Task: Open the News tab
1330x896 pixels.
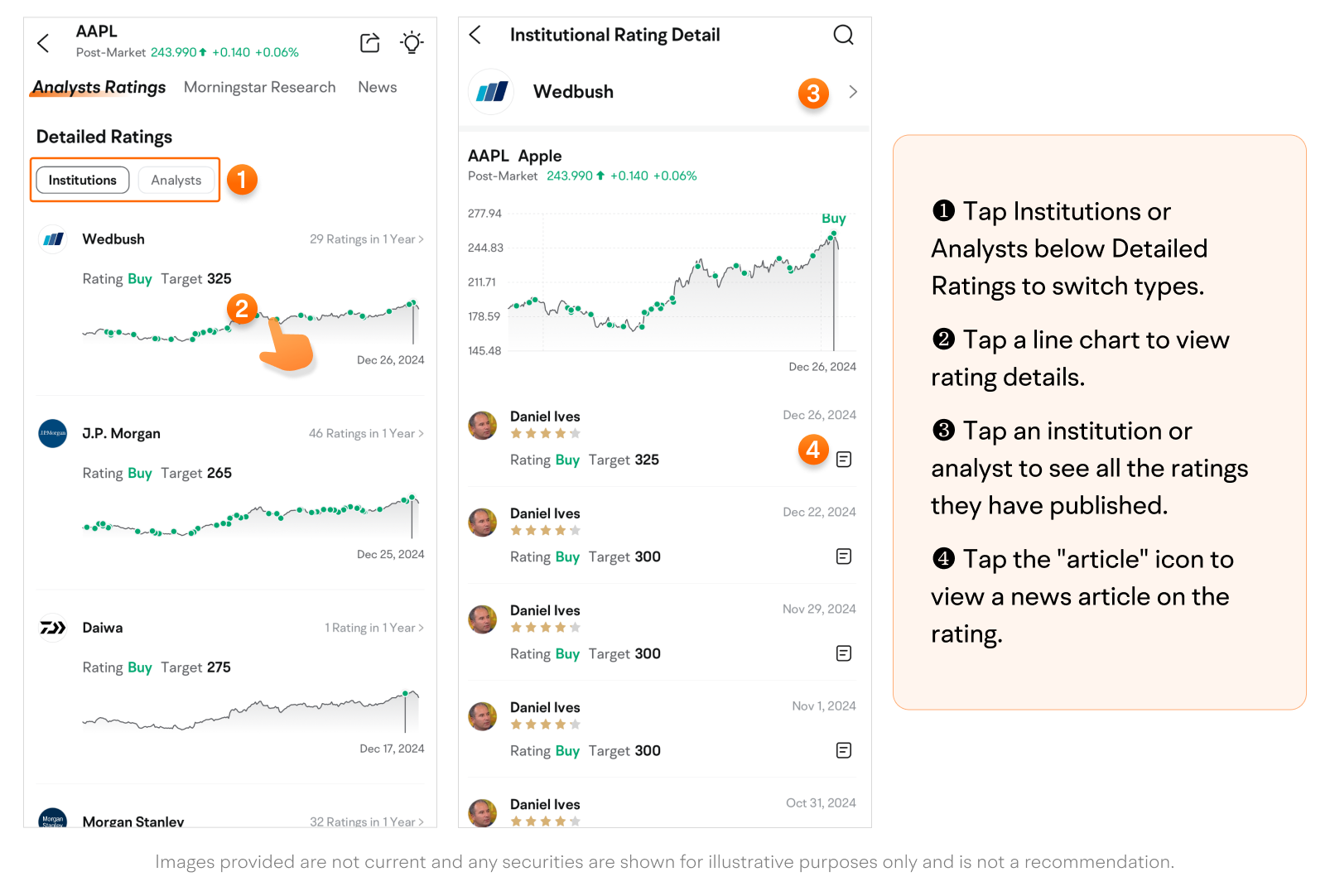Action: 377,88
